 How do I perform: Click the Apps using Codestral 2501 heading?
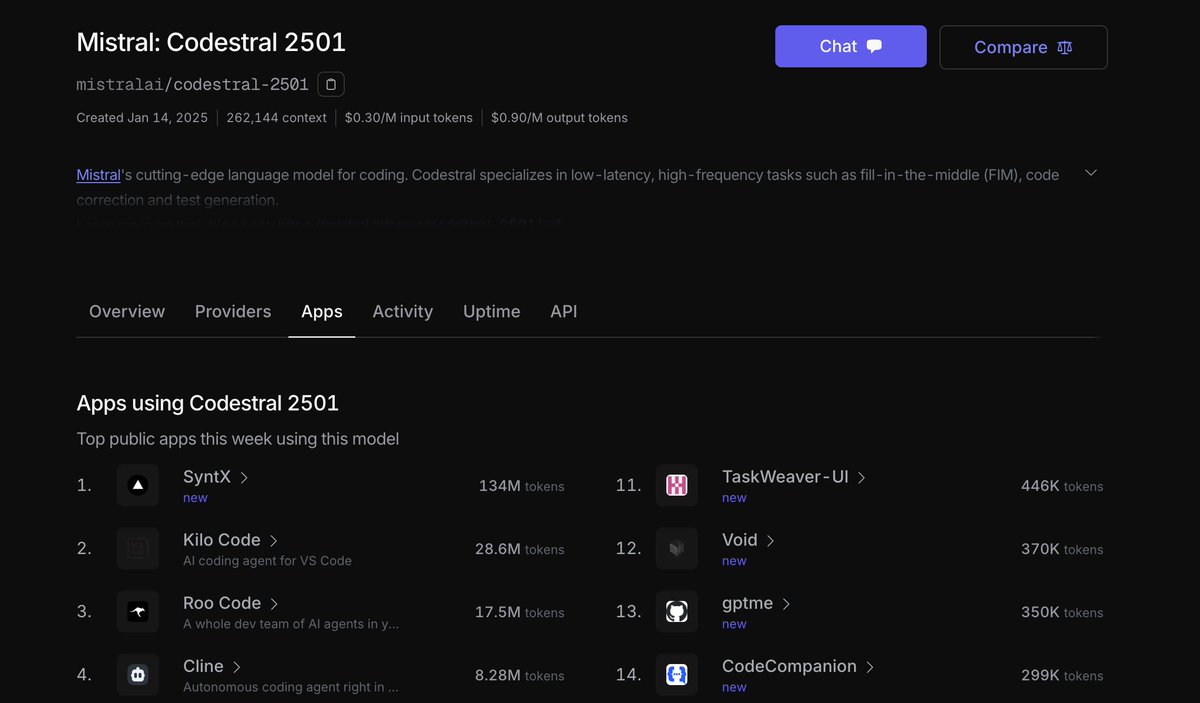click(208, 403)
